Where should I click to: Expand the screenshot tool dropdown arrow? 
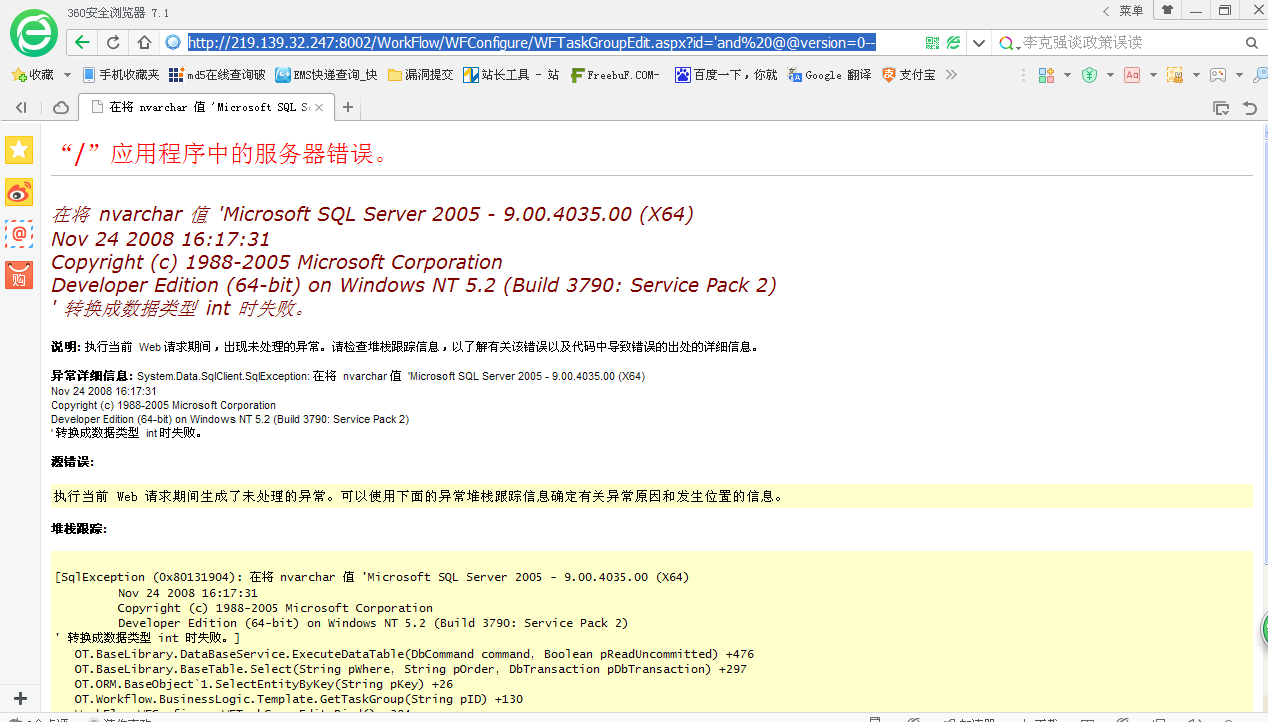[x=1196, y=75]
